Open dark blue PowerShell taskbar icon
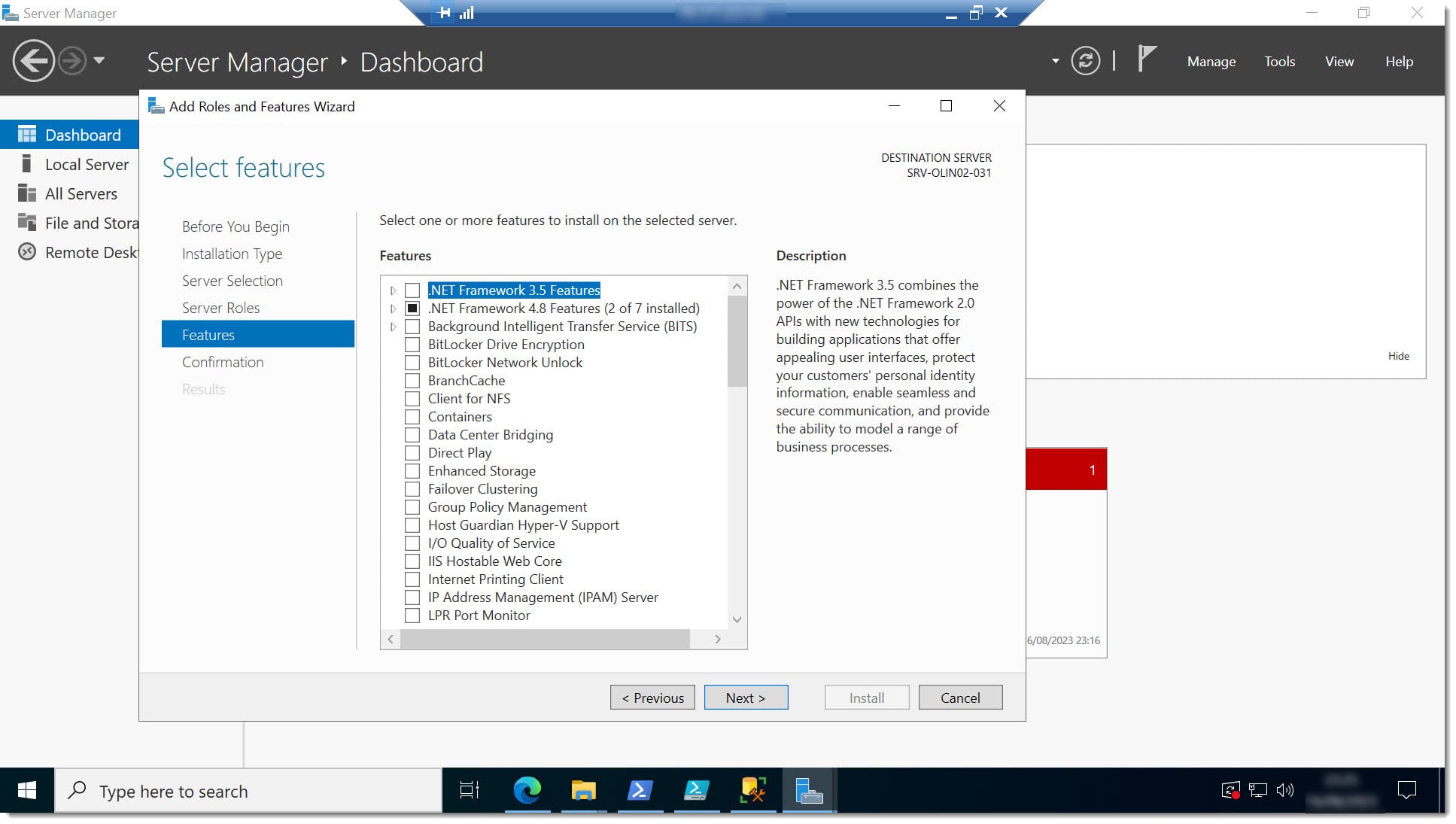This screenshot has height=824, width=1456. pos(640,790)
